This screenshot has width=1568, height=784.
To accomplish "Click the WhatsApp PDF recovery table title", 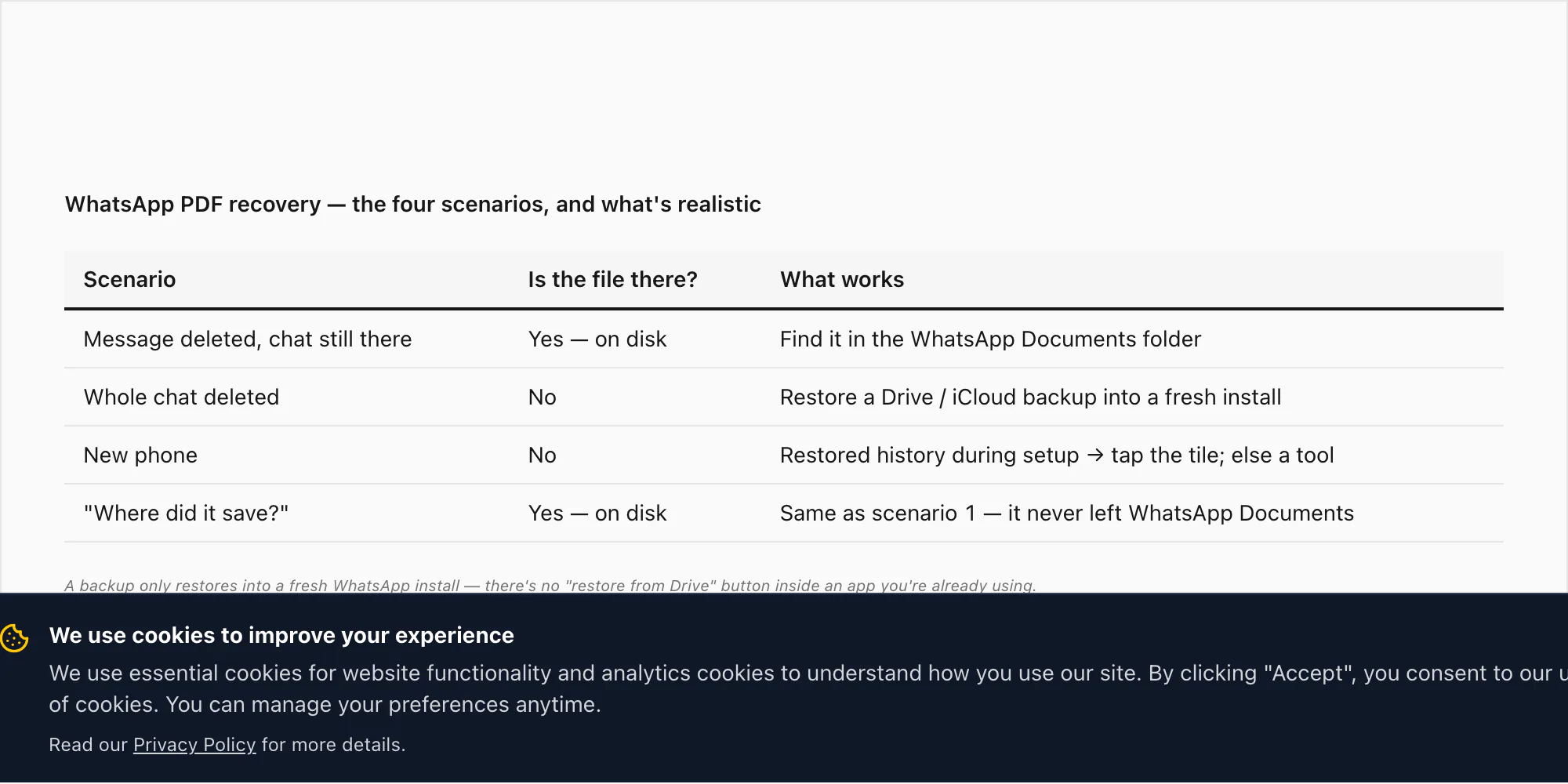I will click(x=413, y=205).
